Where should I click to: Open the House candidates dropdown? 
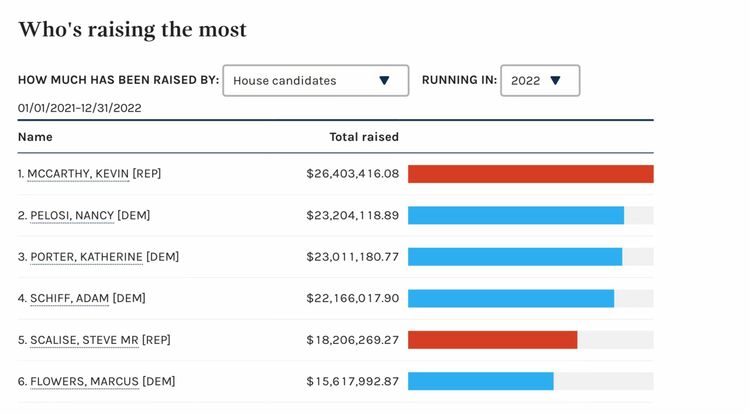coord(316,81)
